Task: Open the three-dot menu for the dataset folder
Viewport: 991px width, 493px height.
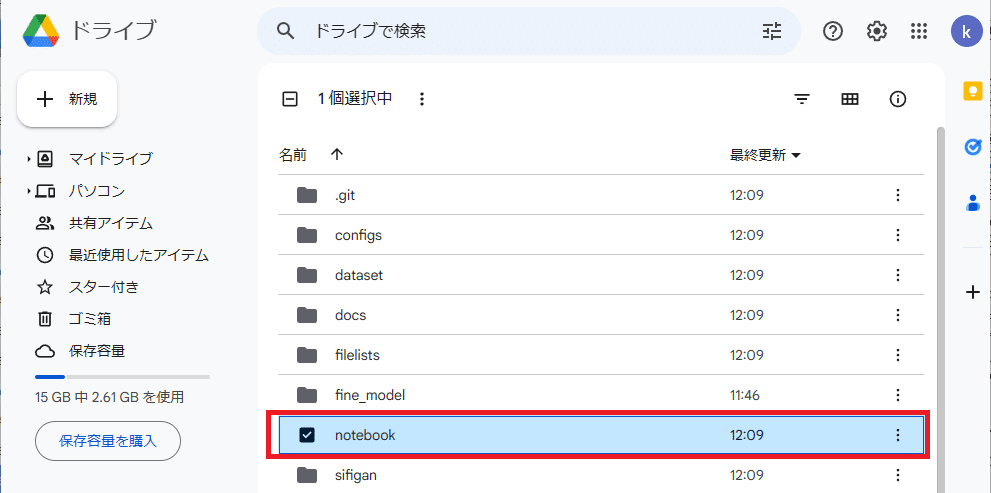Action: 897,276
